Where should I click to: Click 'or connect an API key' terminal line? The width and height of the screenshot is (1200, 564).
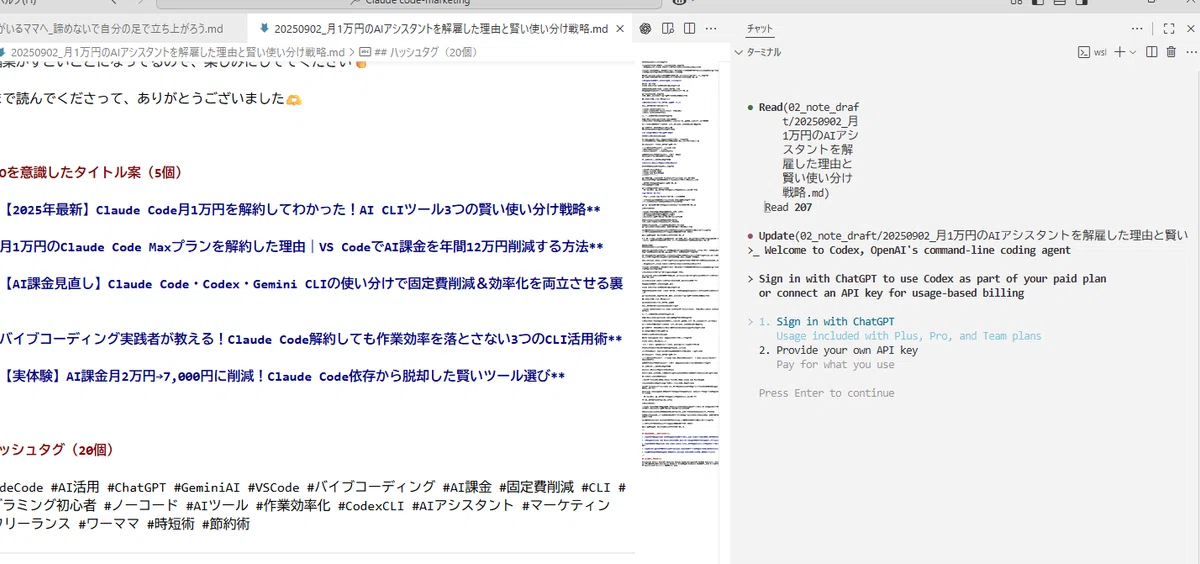[x=891, y=293]
